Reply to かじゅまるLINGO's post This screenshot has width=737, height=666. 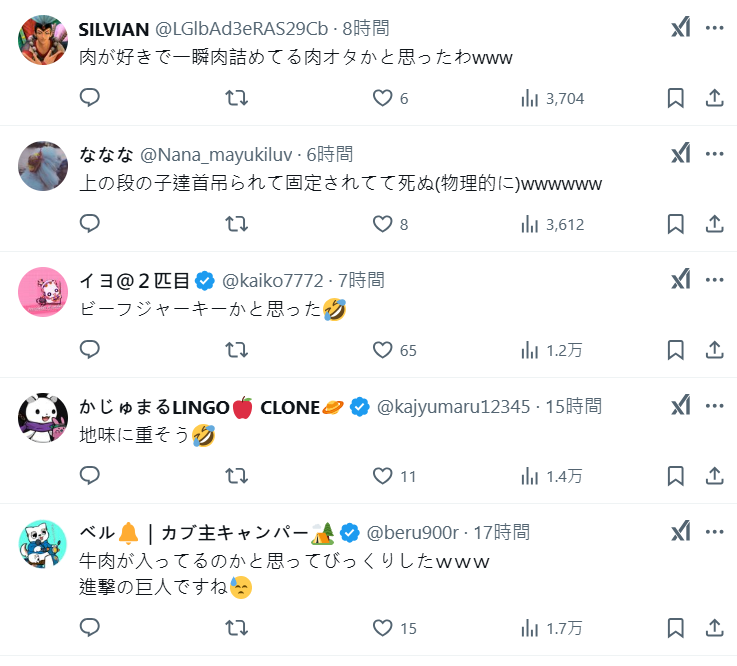point(90,476)
